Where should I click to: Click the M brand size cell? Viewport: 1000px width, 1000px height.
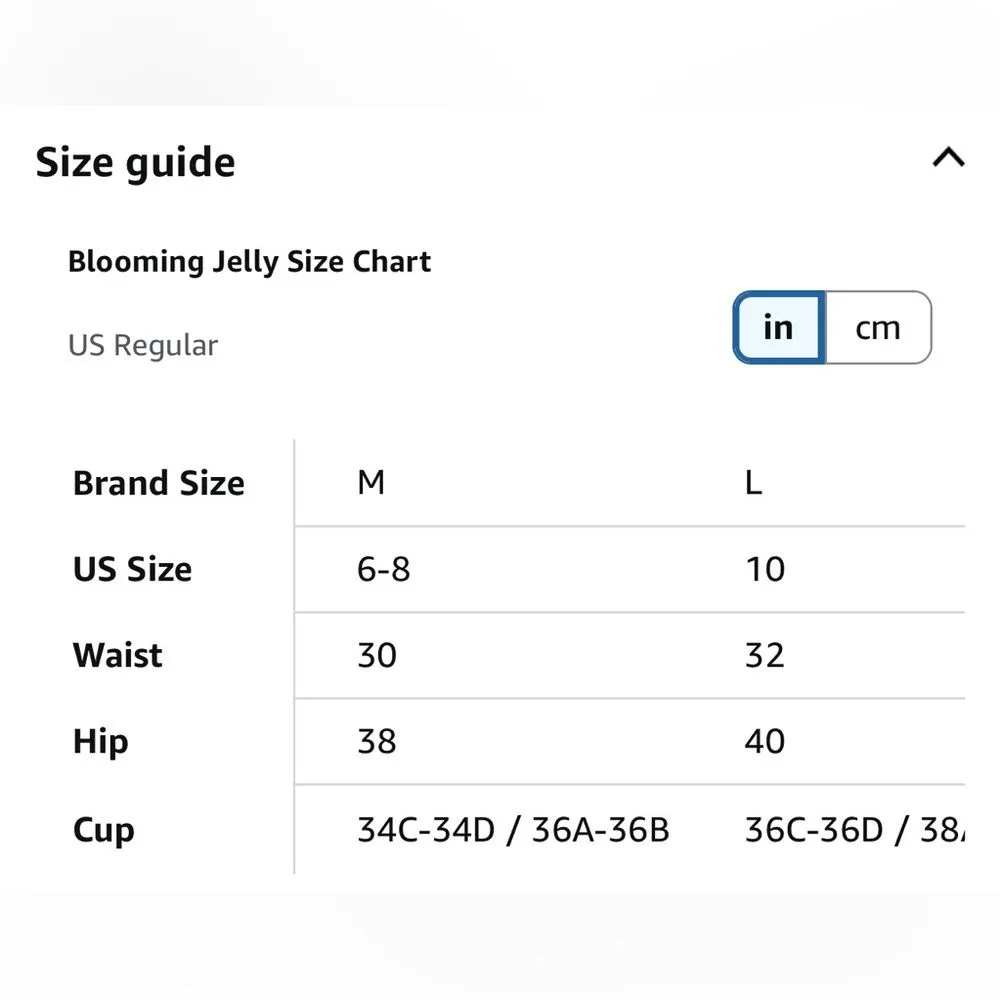click(x=371, y=484)
